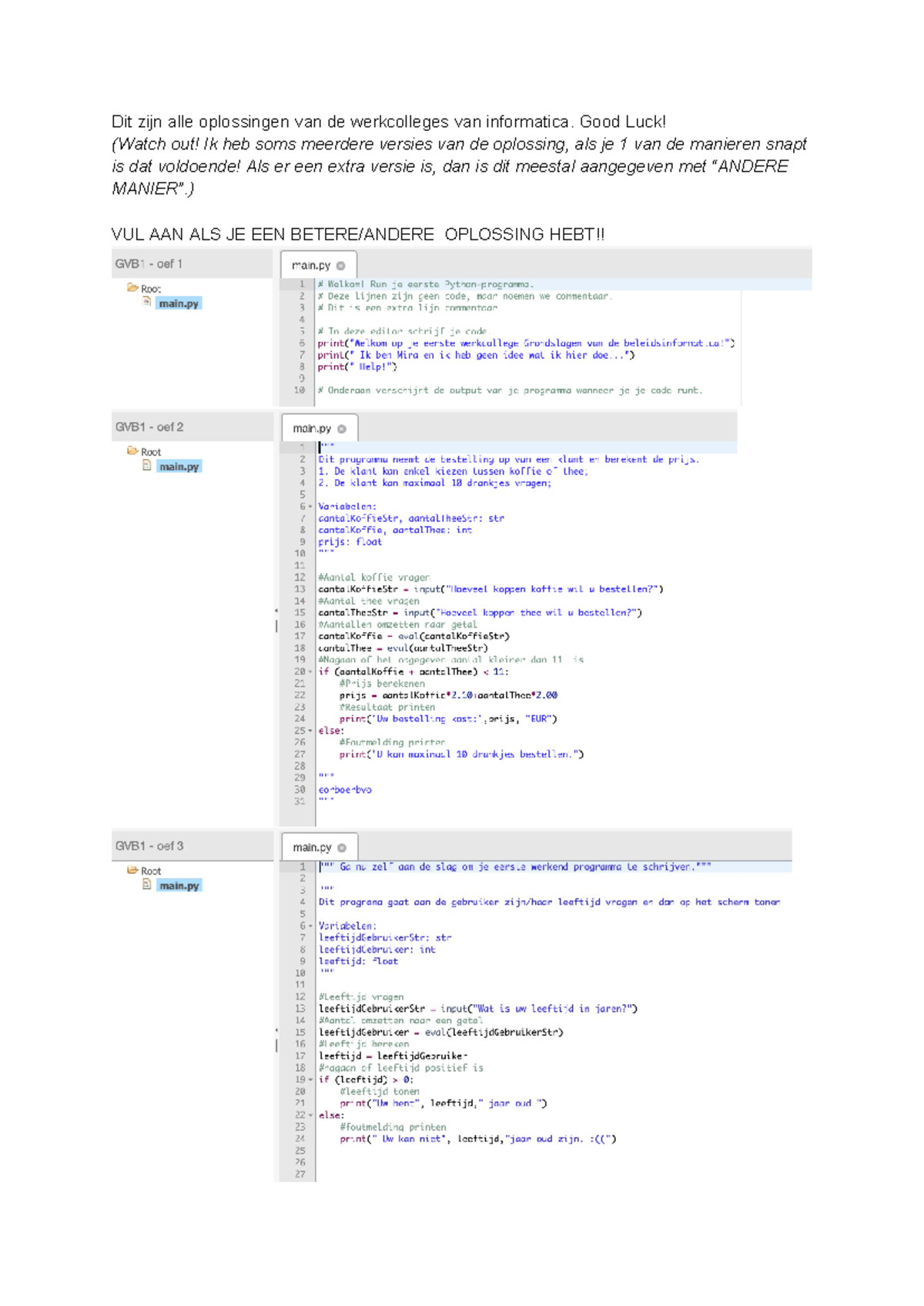This screenshot has height=1306, width=924.
Task: Click the 'leeftijd: float' line in the oef 3 editor
Action: (x=359, y=961)
